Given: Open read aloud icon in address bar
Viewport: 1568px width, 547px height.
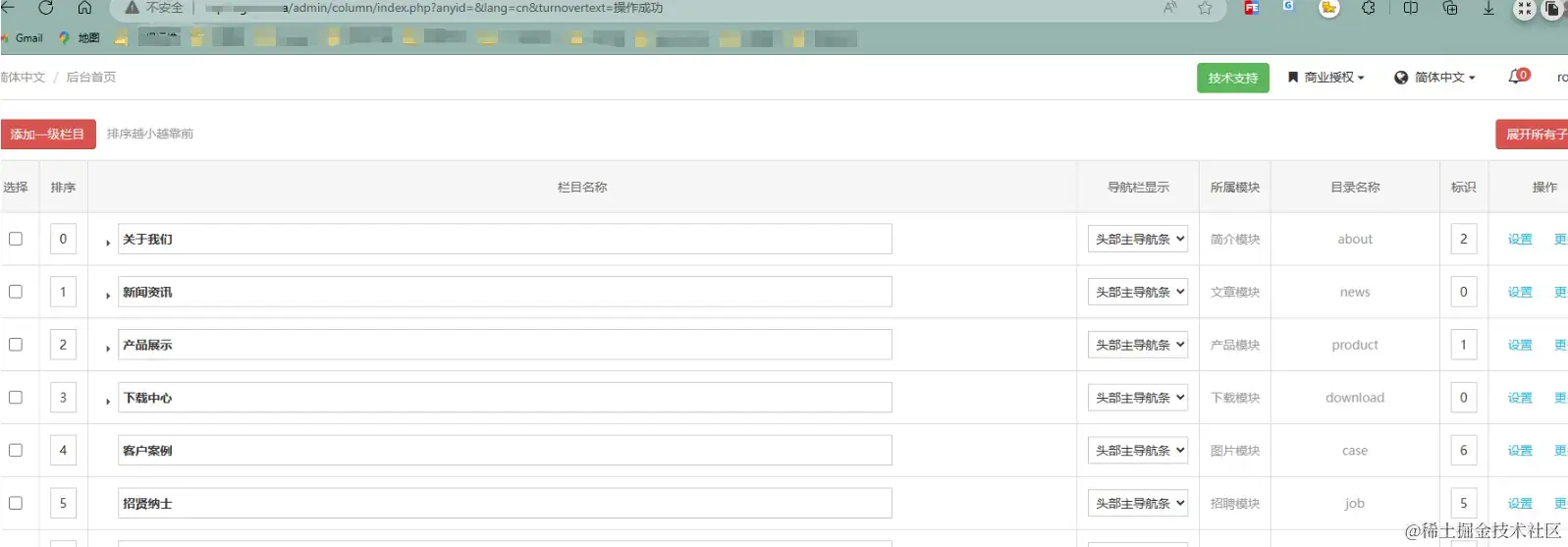Looking at the screenshot, I should click(1169, 8).
